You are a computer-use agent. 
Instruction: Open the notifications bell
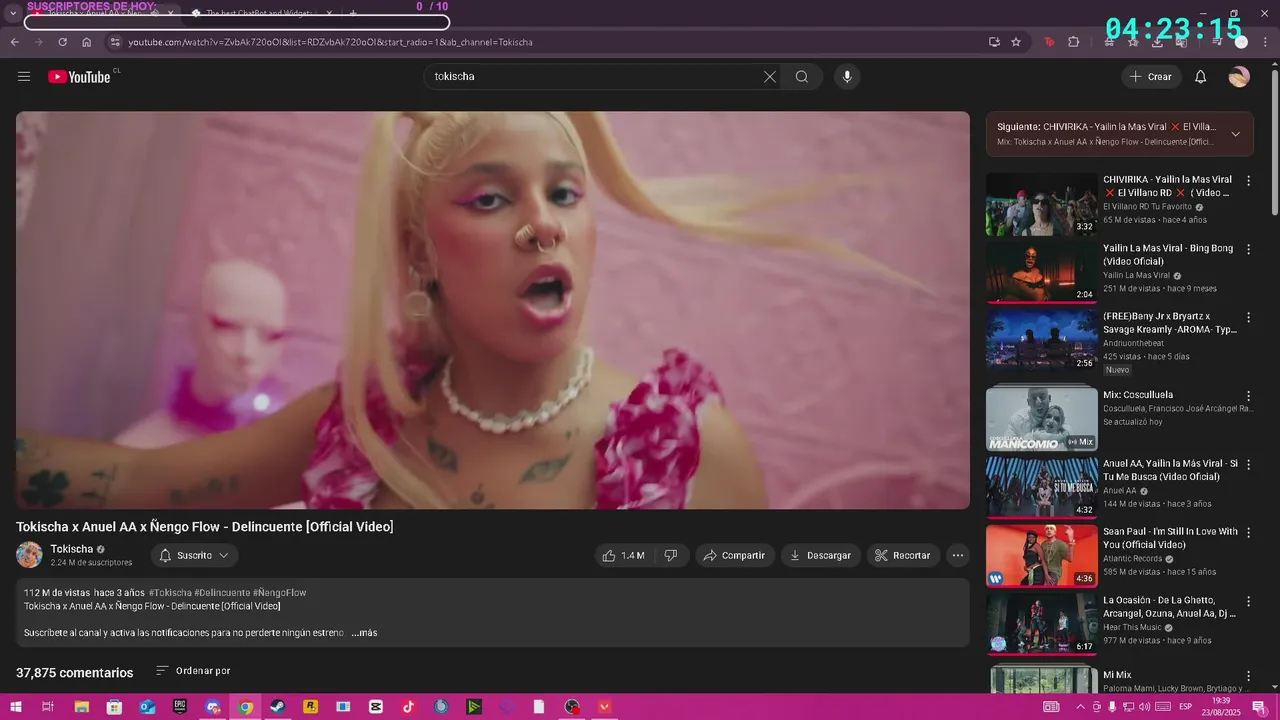point(1201,77)
